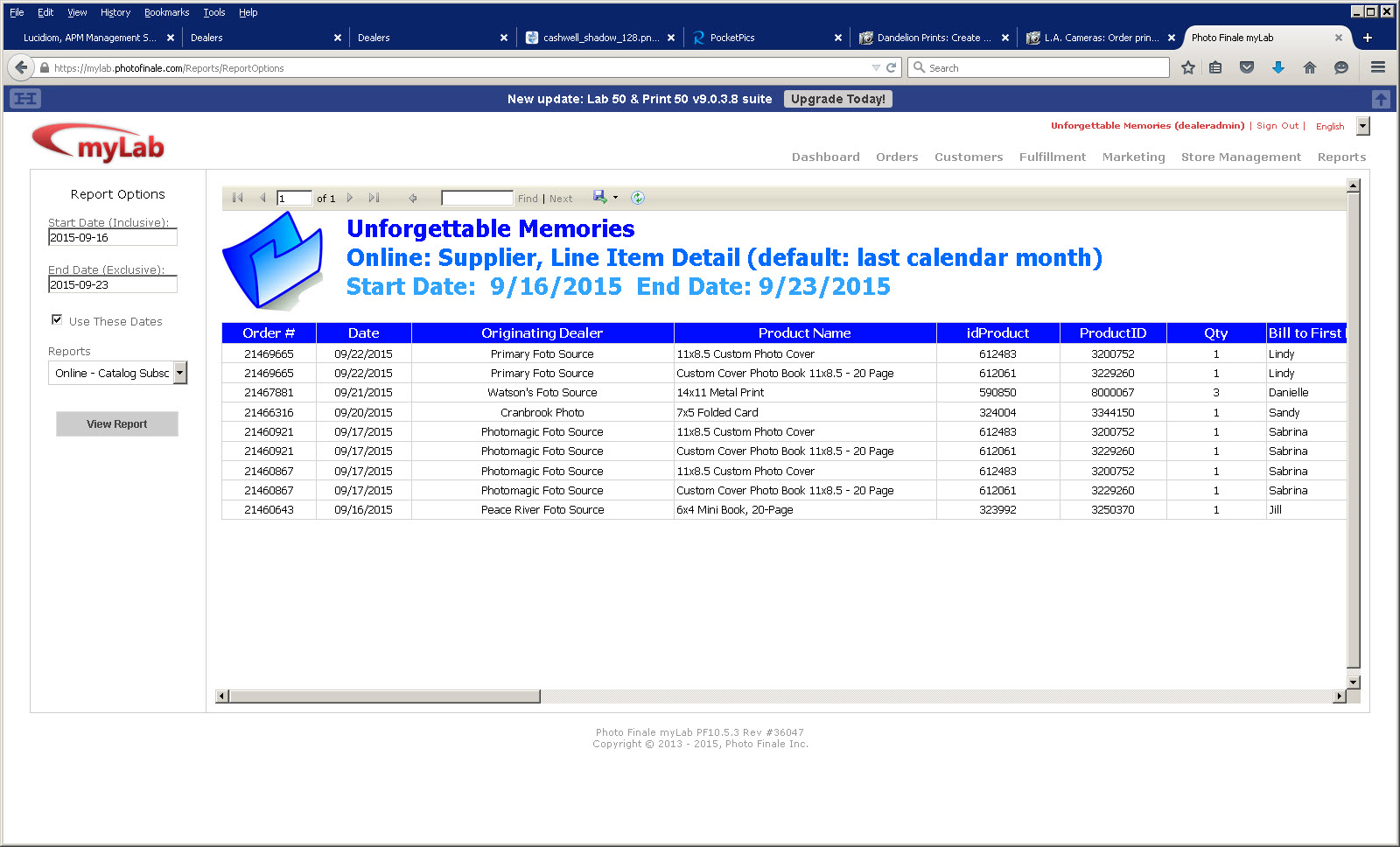Open the Firefox hamburger menu
Screen dimensions: 1400x847
(x=1378, y=67)
